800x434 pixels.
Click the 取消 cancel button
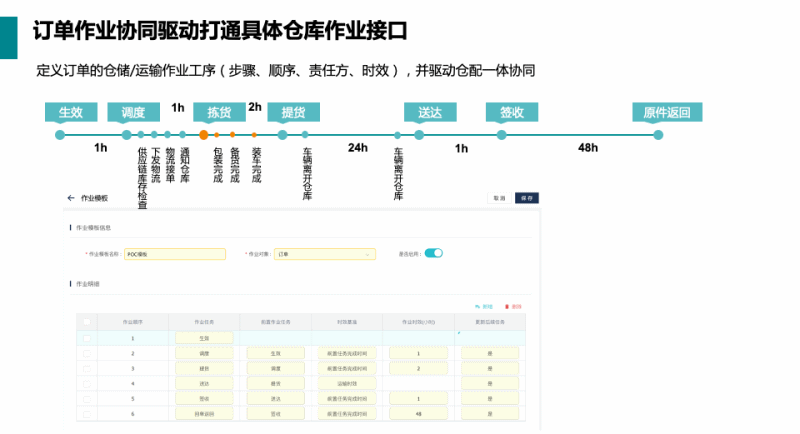(500, 198)
